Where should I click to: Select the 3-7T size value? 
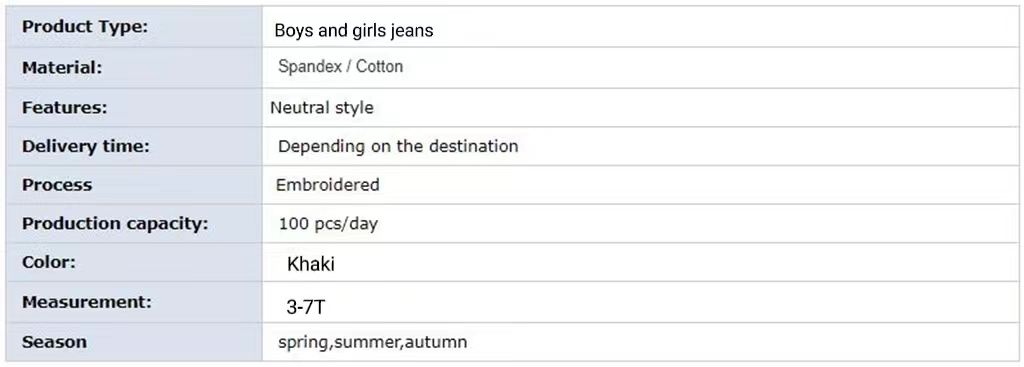coord(306,308)
